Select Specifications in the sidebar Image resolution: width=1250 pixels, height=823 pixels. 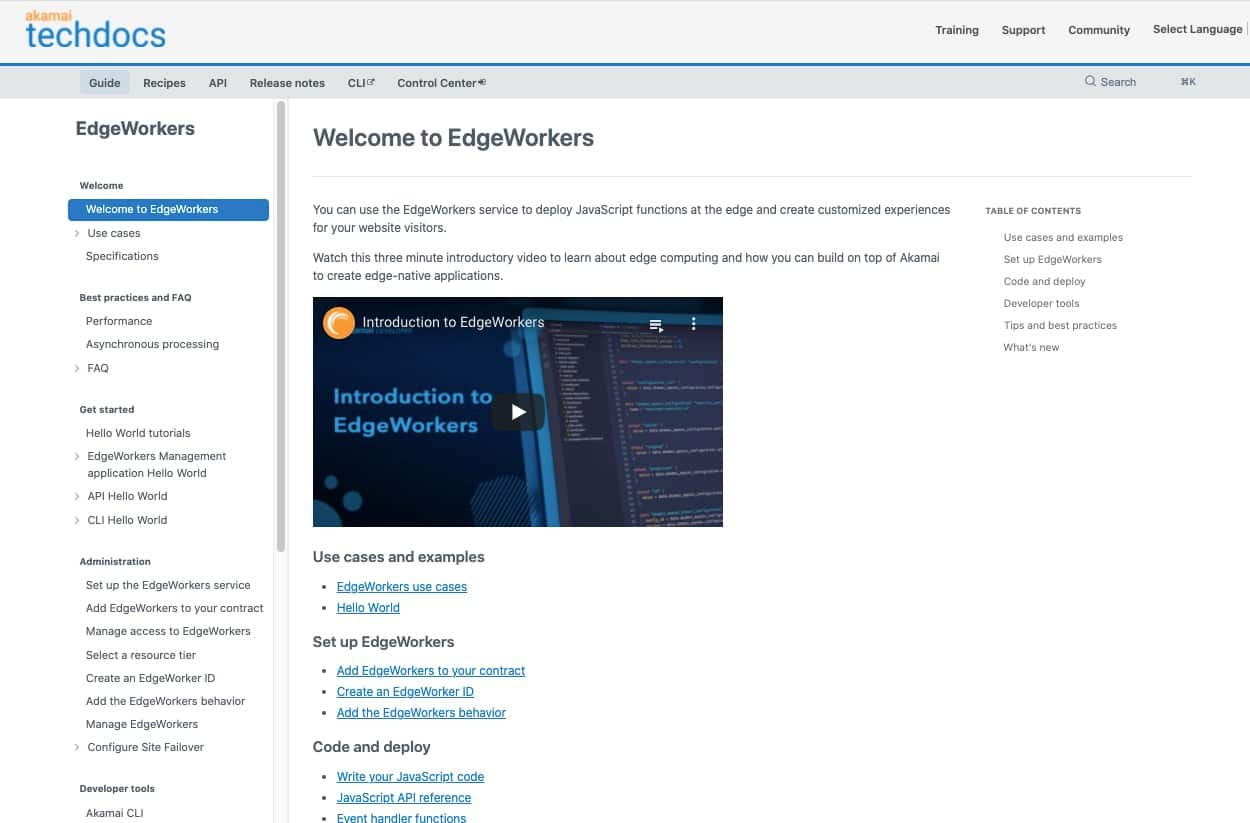pos(122,256)
